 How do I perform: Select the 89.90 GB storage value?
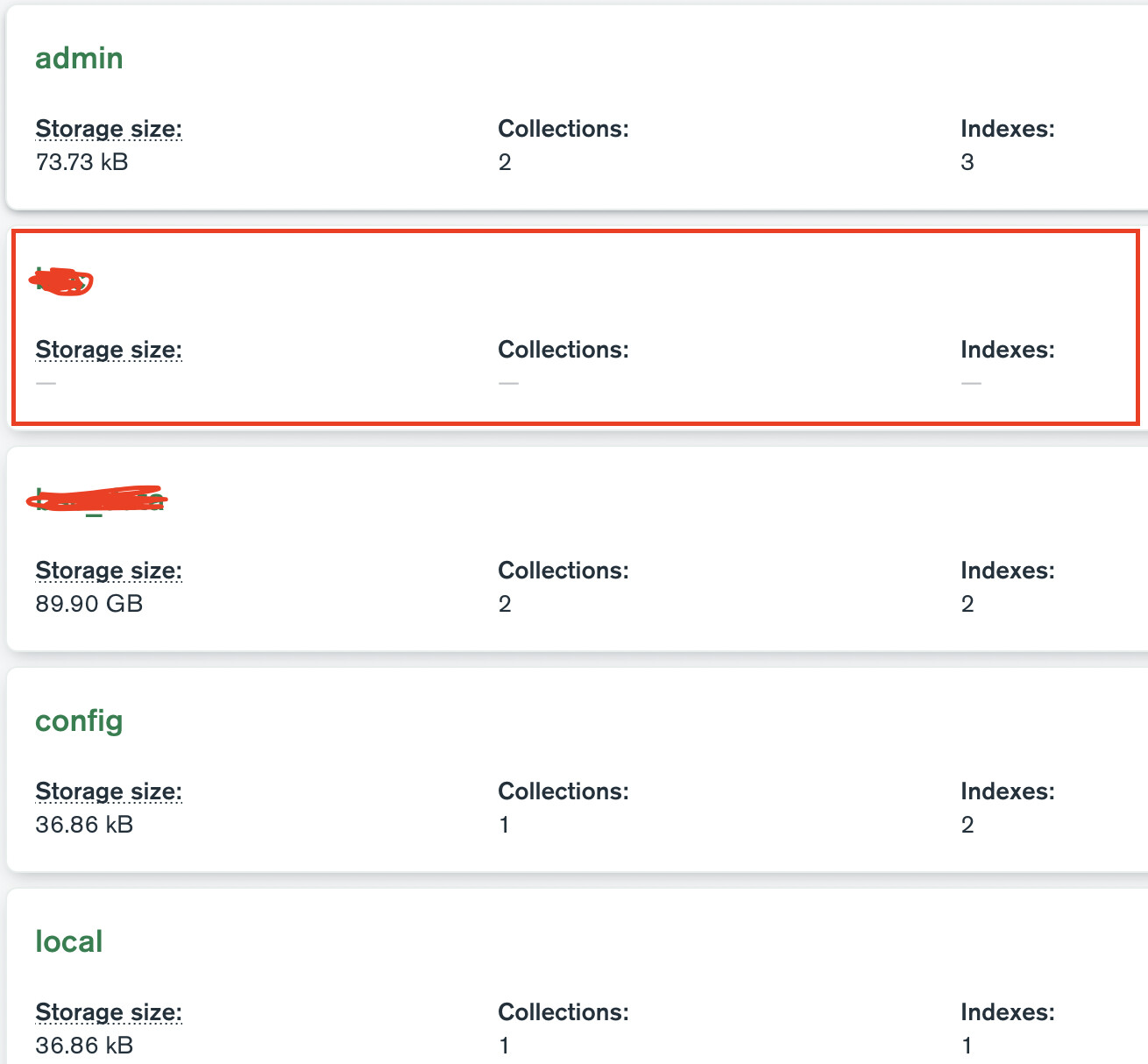tap(89, 604)
